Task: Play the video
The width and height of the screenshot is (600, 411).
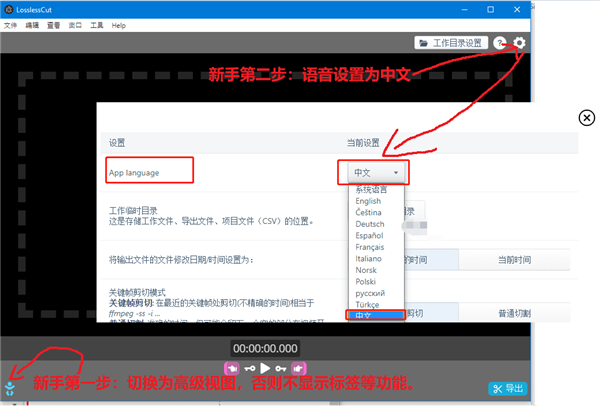Action: click(265, 368)
